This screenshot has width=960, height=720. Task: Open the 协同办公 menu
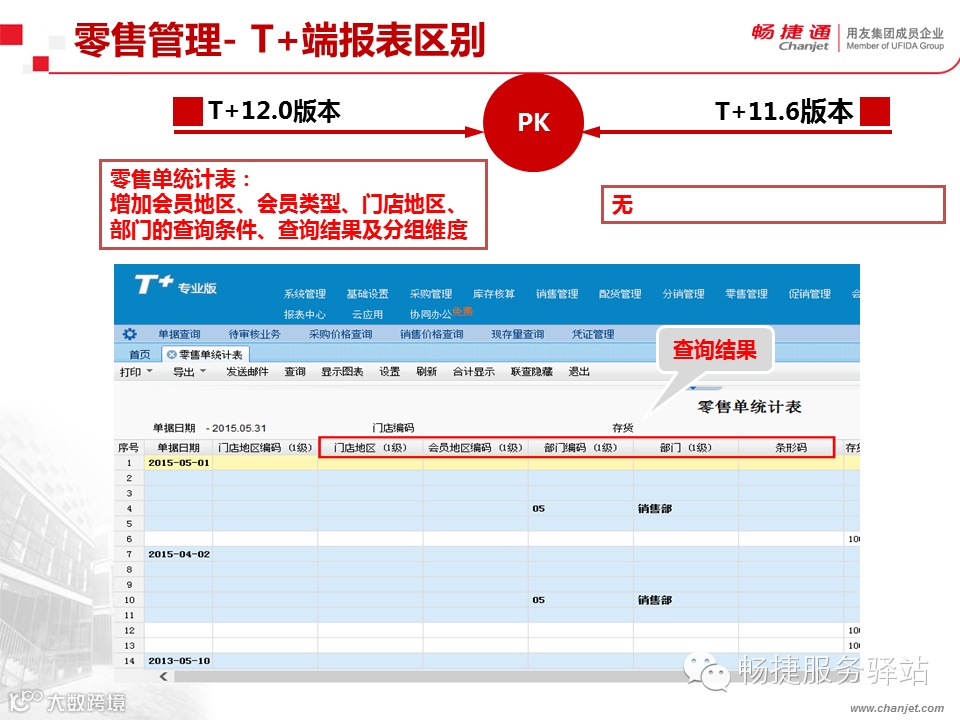(430, 314)
